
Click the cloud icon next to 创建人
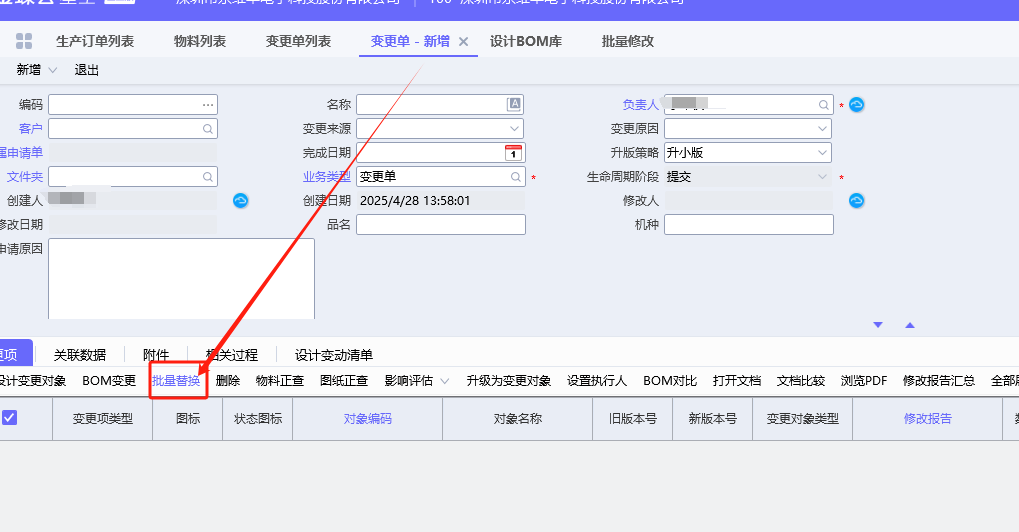click(x=240, y=201)
